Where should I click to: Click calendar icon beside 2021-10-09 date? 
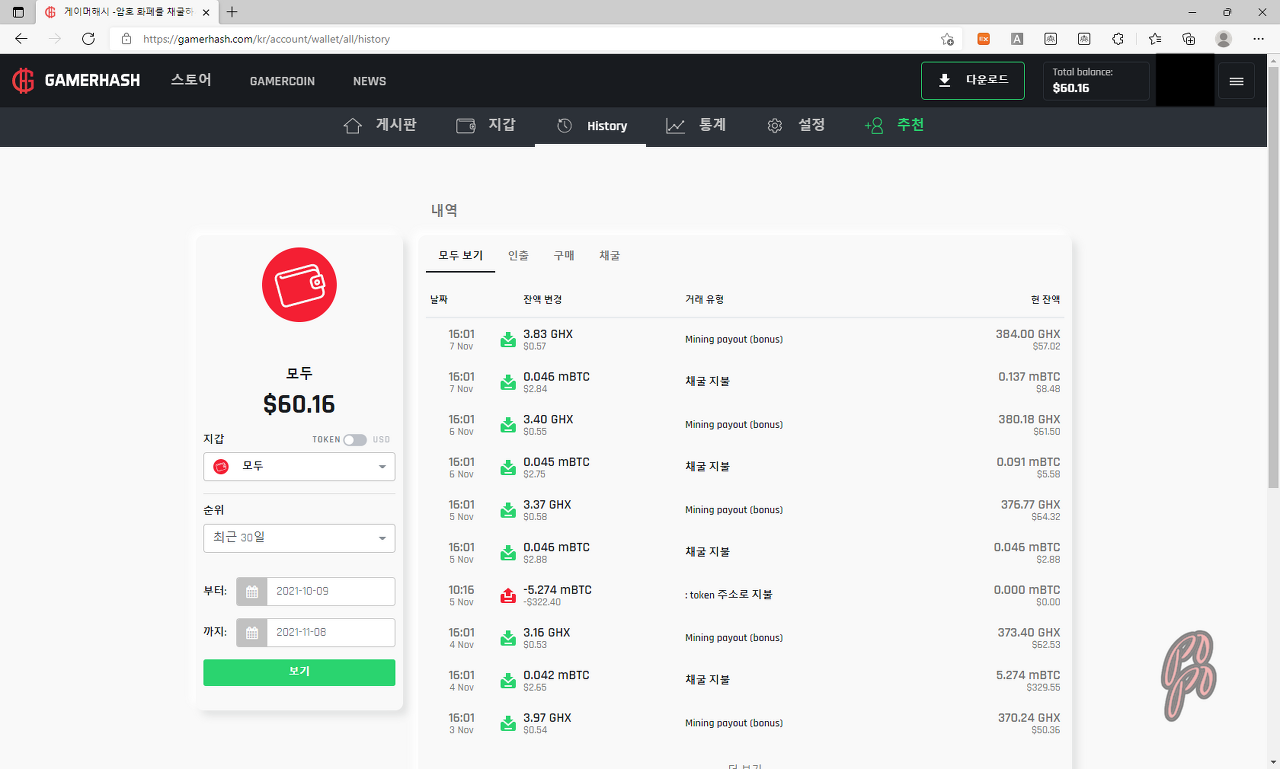coord(252,591)
